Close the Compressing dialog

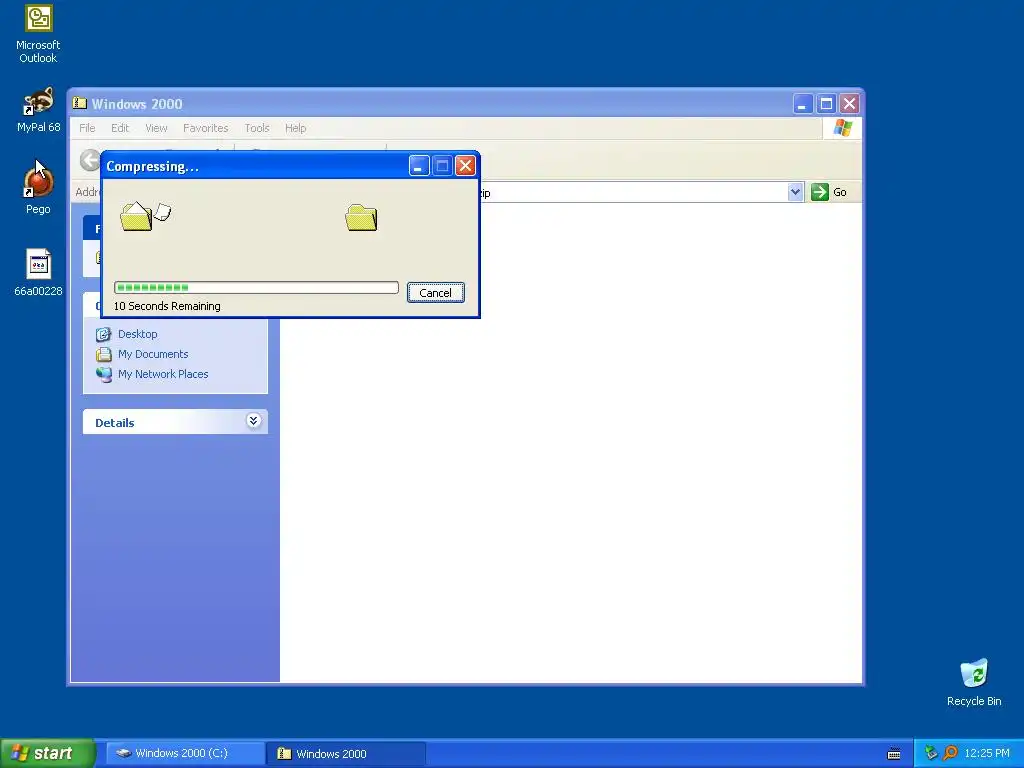click(465, 166)
